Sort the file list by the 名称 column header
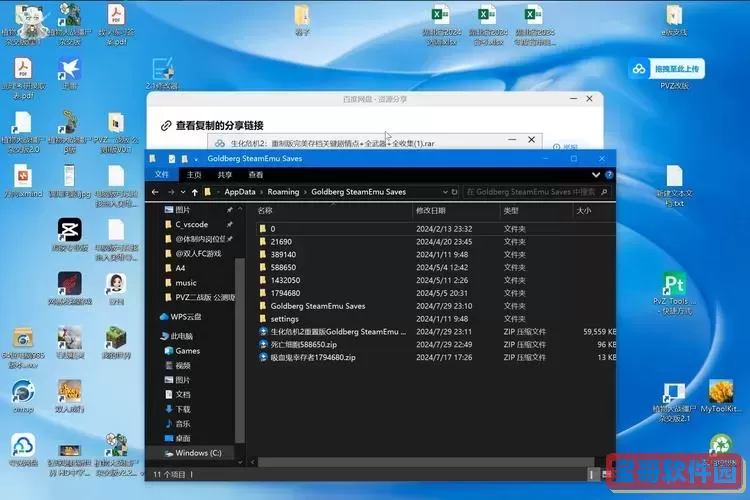 click(x=332, y=211)
